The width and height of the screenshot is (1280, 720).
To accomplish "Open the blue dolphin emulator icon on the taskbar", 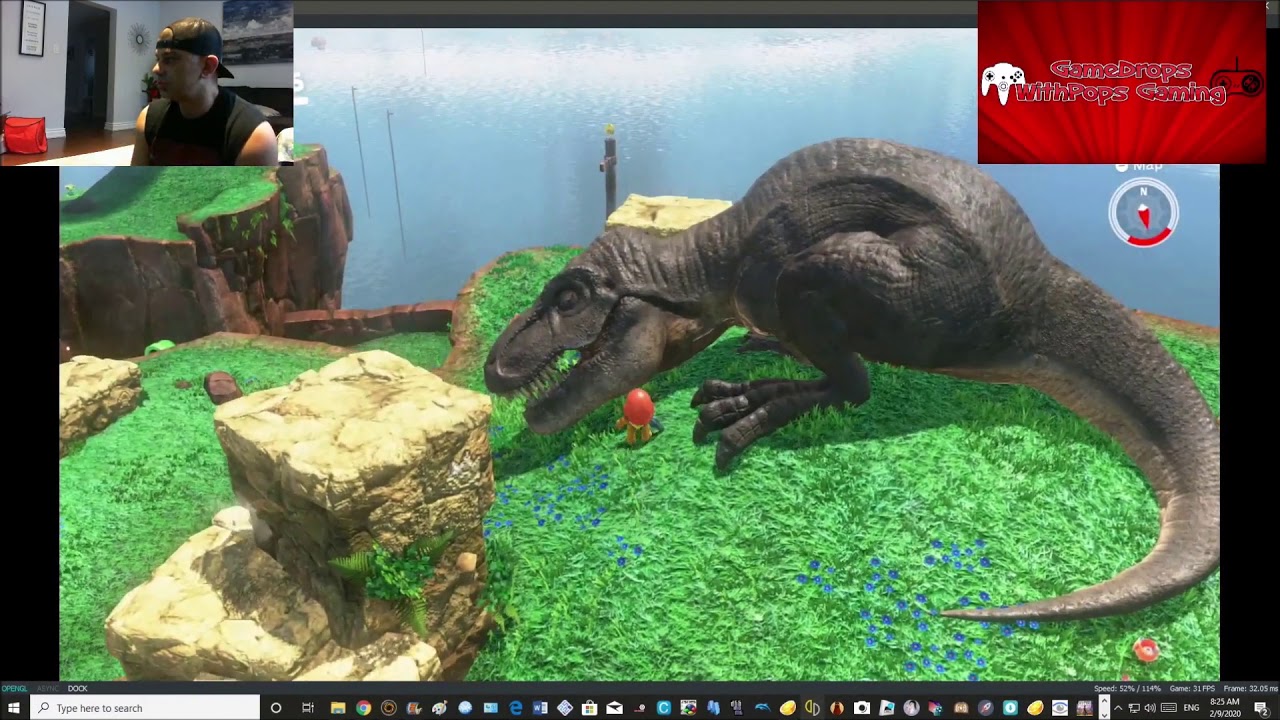I will (x=762, y=708).
